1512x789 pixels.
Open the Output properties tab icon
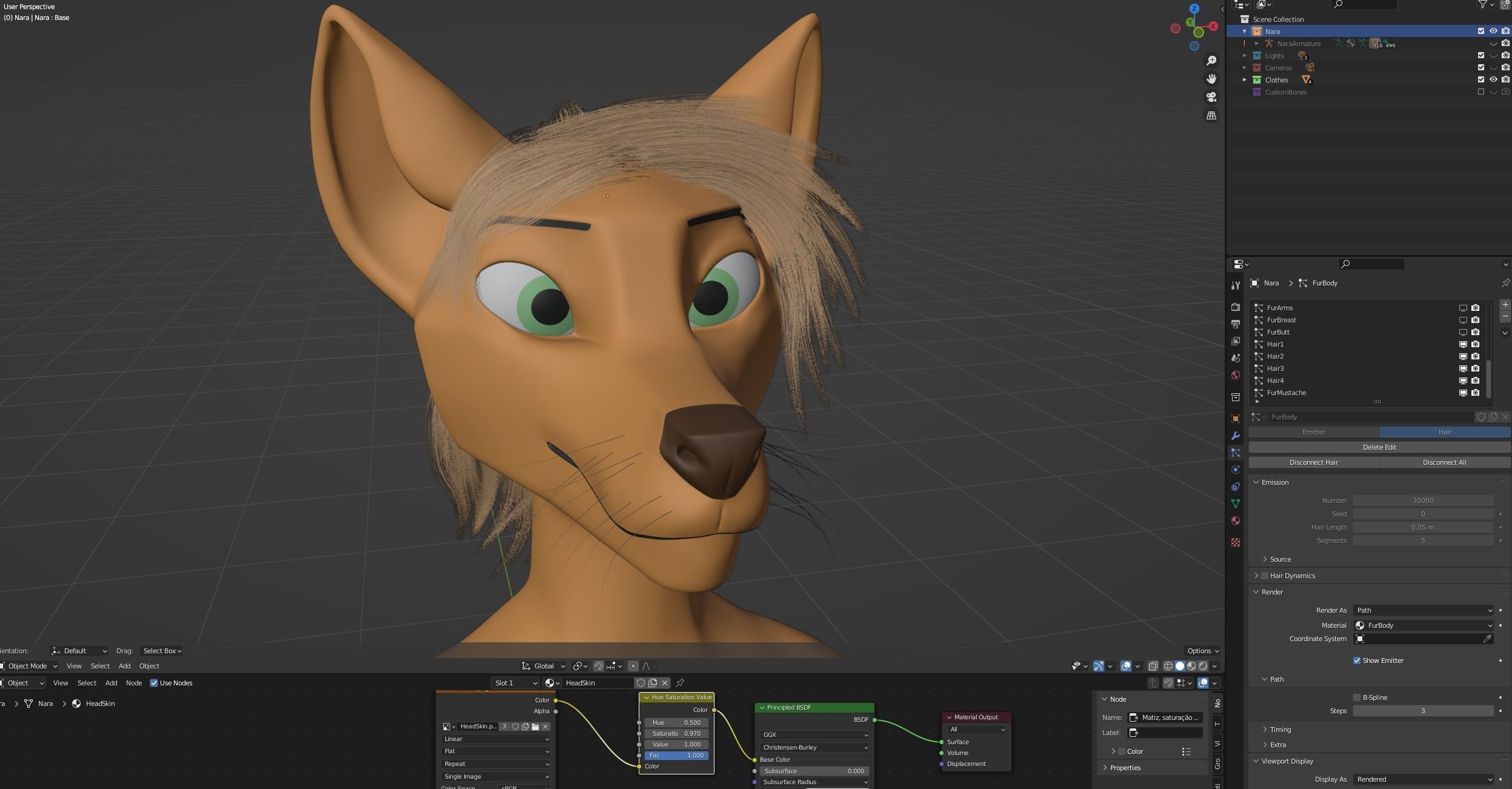tap(1236, 324)
